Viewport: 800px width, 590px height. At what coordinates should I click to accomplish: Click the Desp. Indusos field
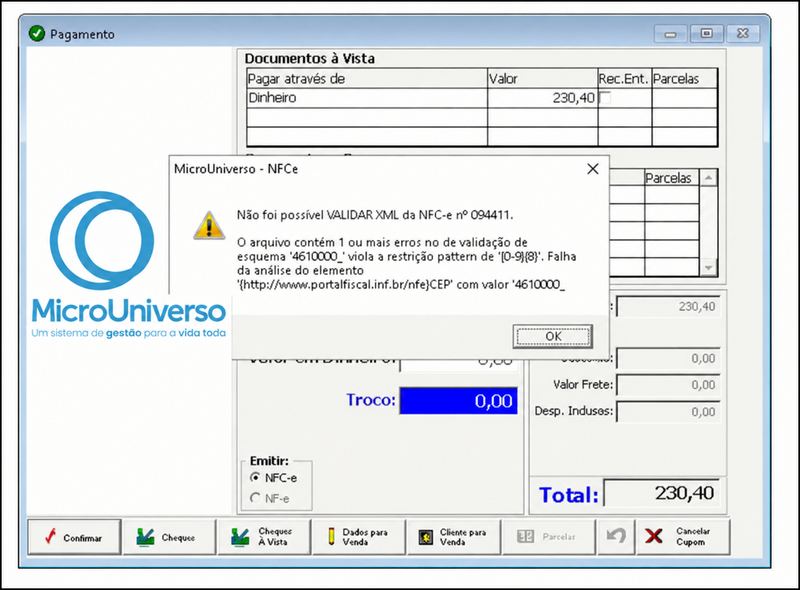point(668,411)
